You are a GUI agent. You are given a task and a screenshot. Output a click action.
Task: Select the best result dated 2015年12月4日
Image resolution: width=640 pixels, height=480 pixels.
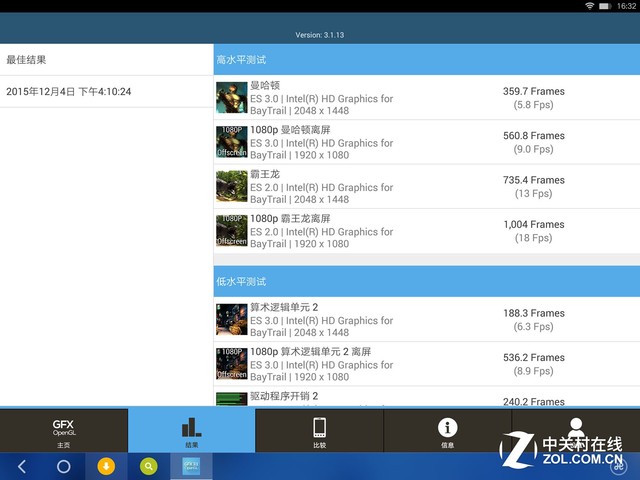coord(69,91)
